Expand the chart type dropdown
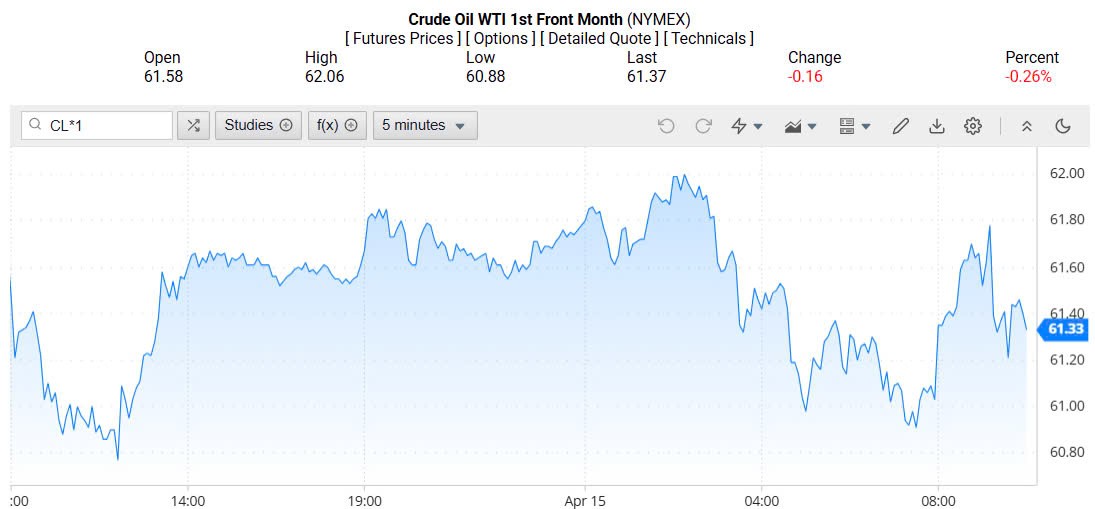 [x=801, y=126]
